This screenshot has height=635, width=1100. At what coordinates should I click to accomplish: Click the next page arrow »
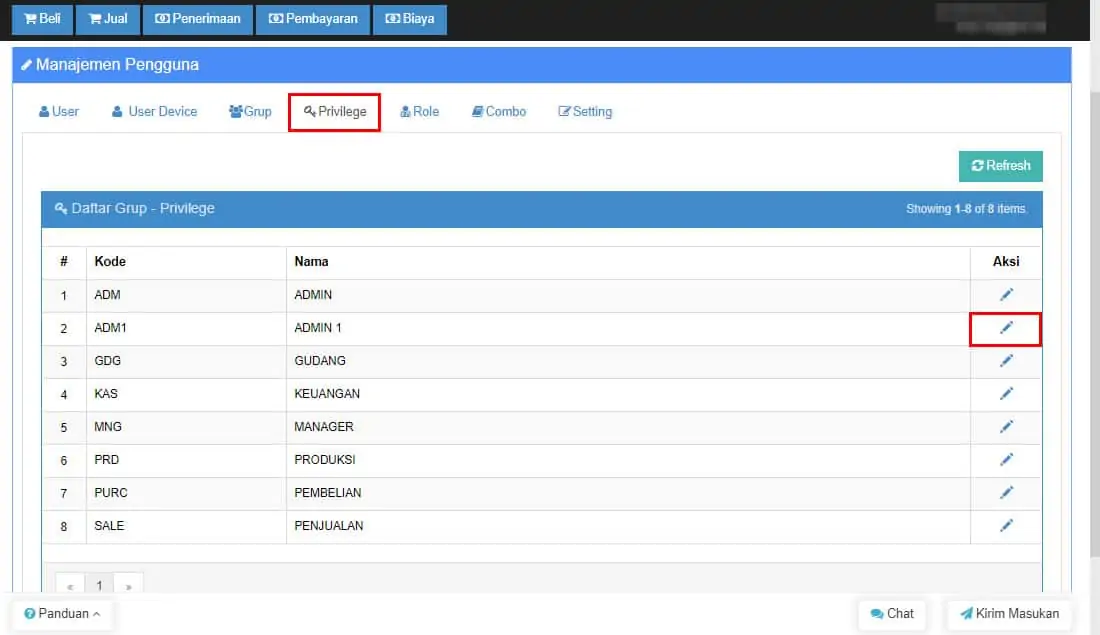128,585
